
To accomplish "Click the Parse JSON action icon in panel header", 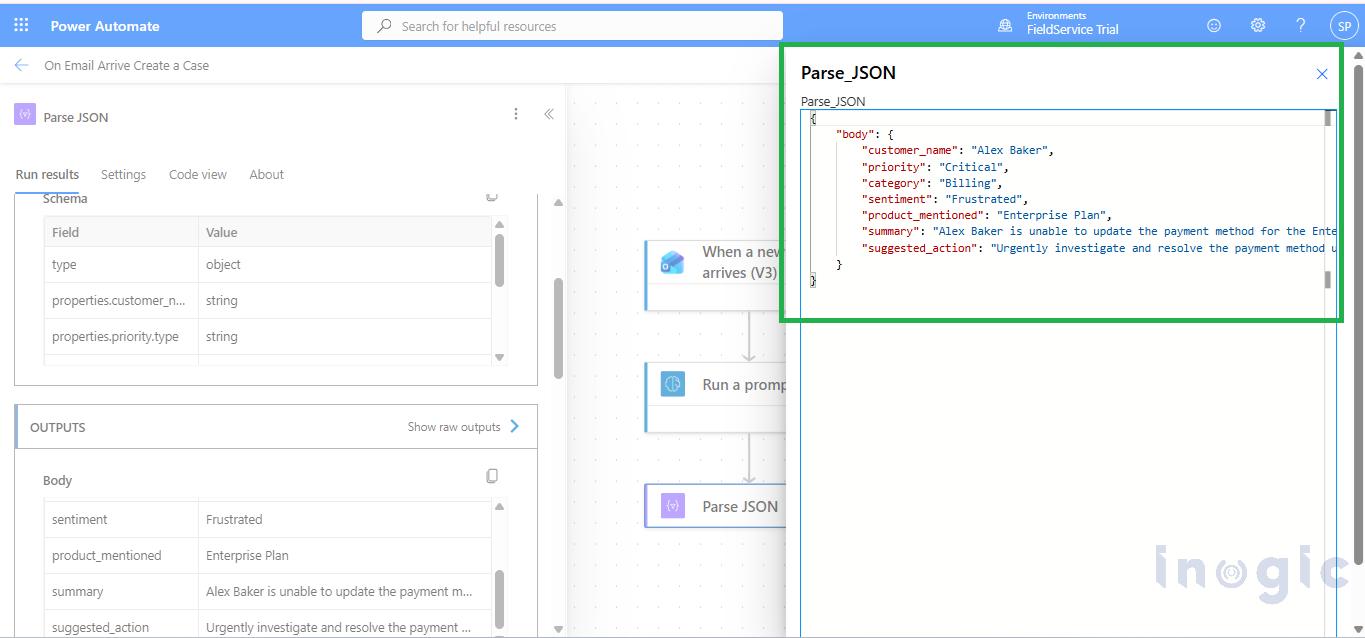I will click(x=25, y=116).
